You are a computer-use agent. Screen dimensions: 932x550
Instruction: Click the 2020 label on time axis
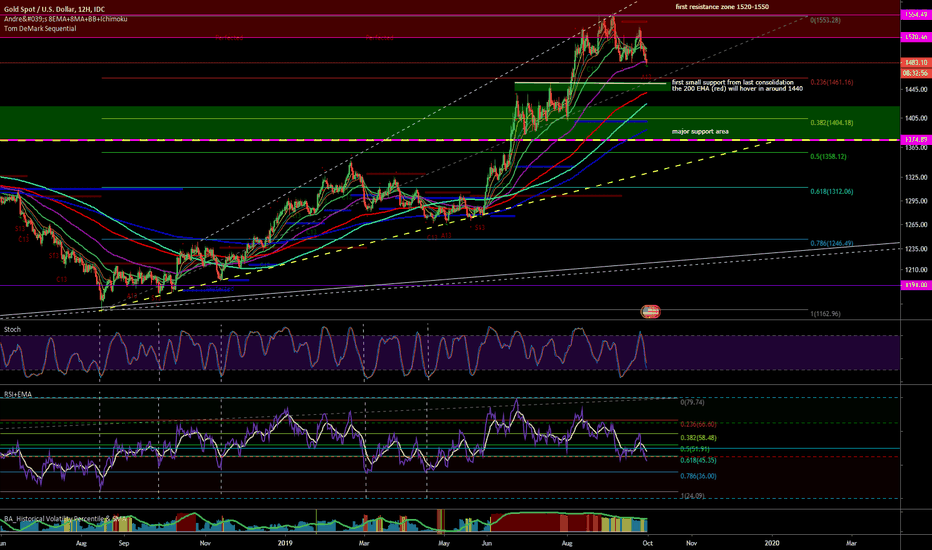[772, 543]
